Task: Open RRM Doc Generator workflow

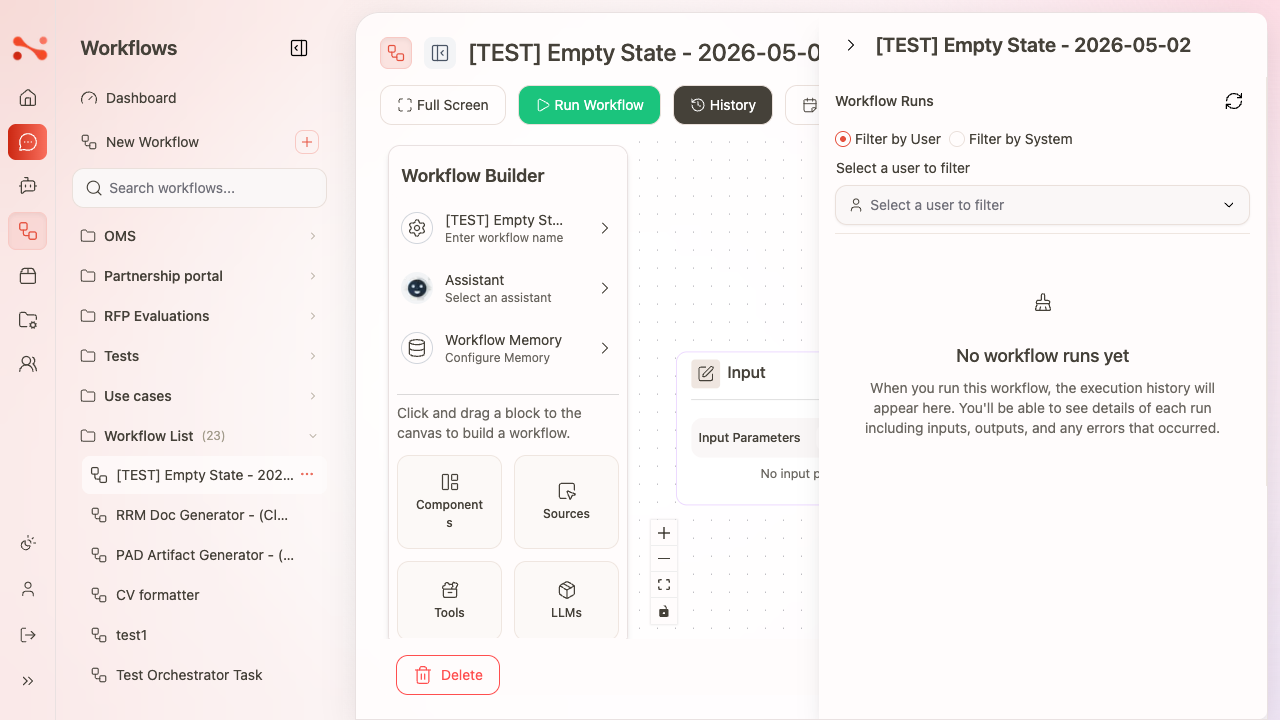Action: coord(204,515)
